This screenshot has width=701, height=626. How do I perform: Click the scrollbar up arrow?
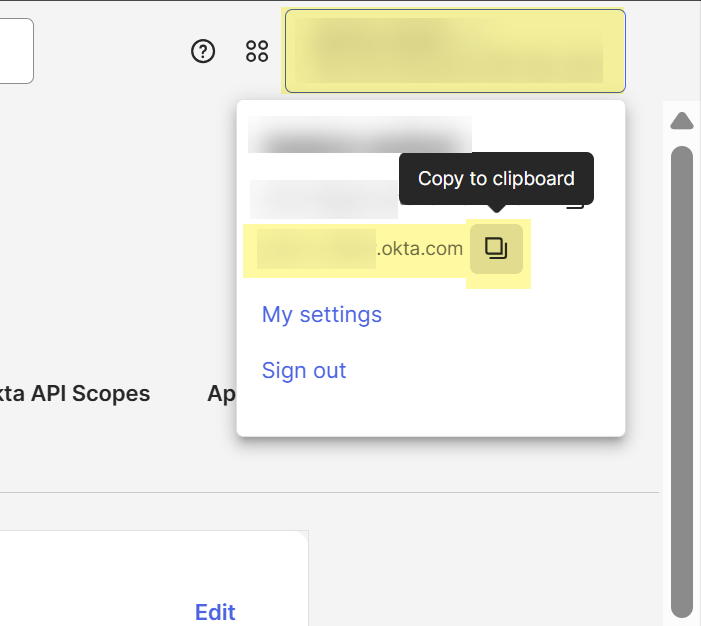(682, 121)
